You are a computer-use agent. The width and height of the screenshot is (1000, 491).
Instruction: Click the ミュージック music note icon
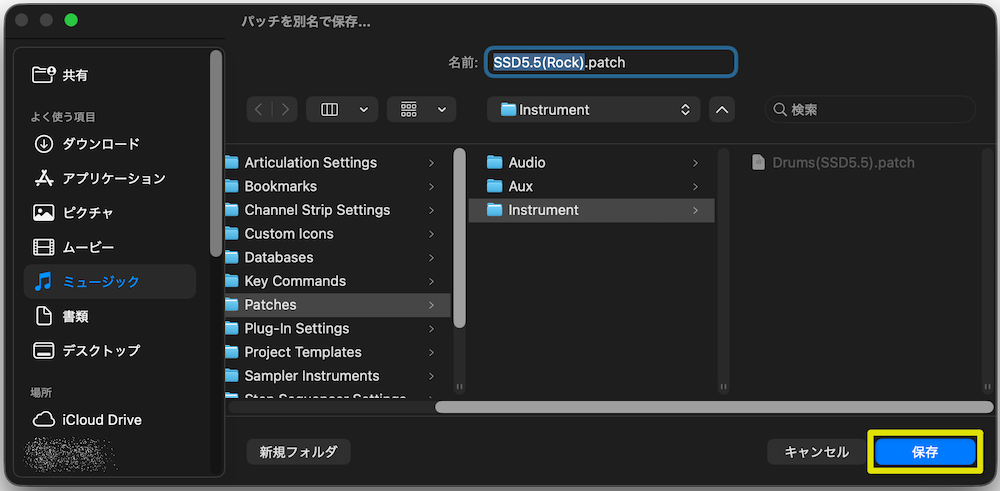click(x=43, y=282)
